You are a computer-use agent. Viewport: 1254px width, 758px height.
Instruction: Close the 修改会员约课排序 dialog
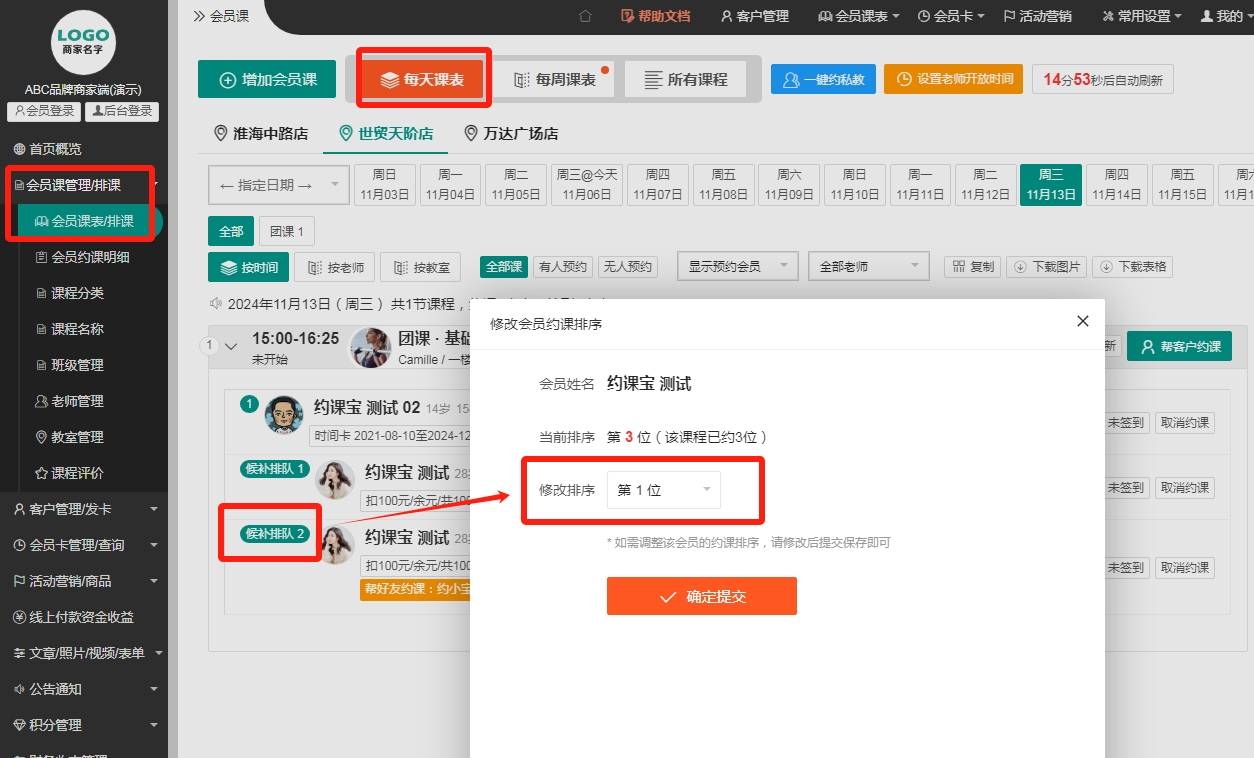coord(1082,321)
